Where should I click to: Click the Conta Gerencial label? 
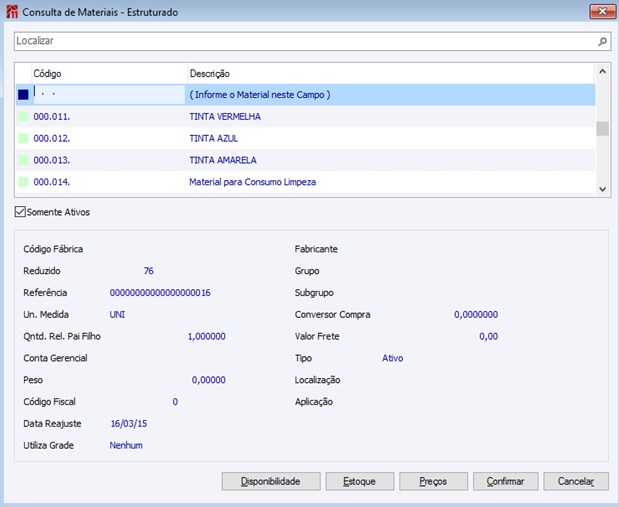pyautogui.click(x=55, y=358)
